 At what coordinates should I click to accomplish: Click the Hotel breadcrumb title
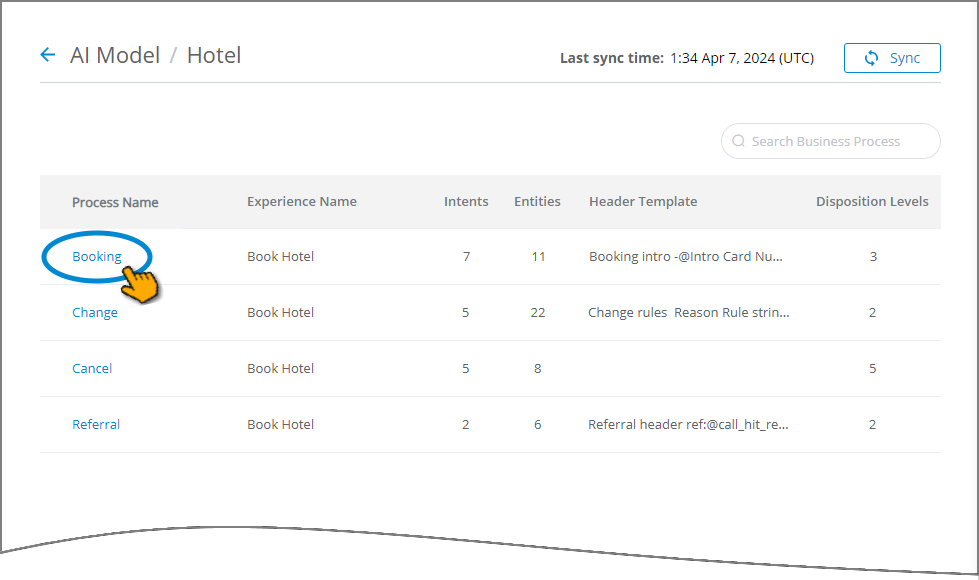tap(214, 56)
